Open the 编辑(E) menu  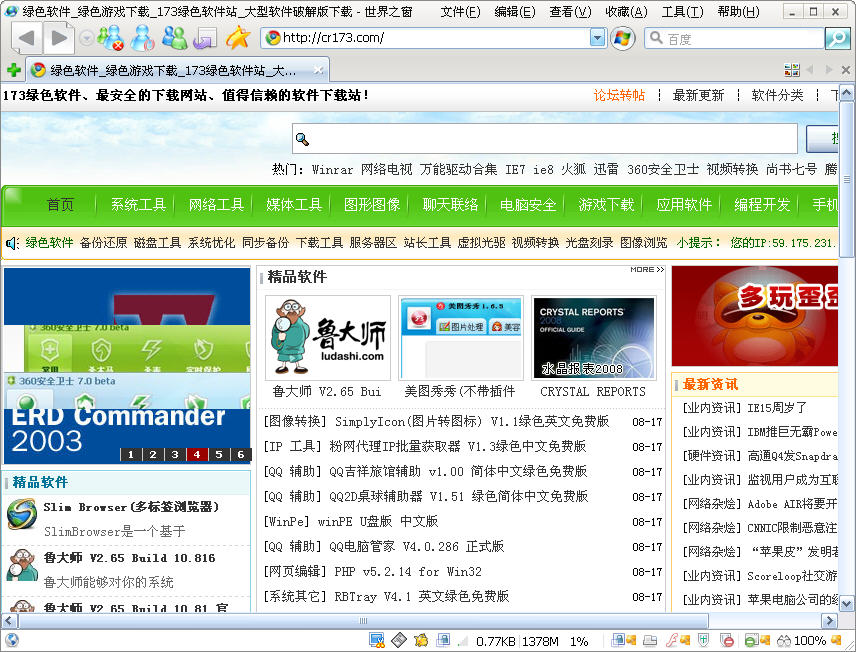(515, 11)
